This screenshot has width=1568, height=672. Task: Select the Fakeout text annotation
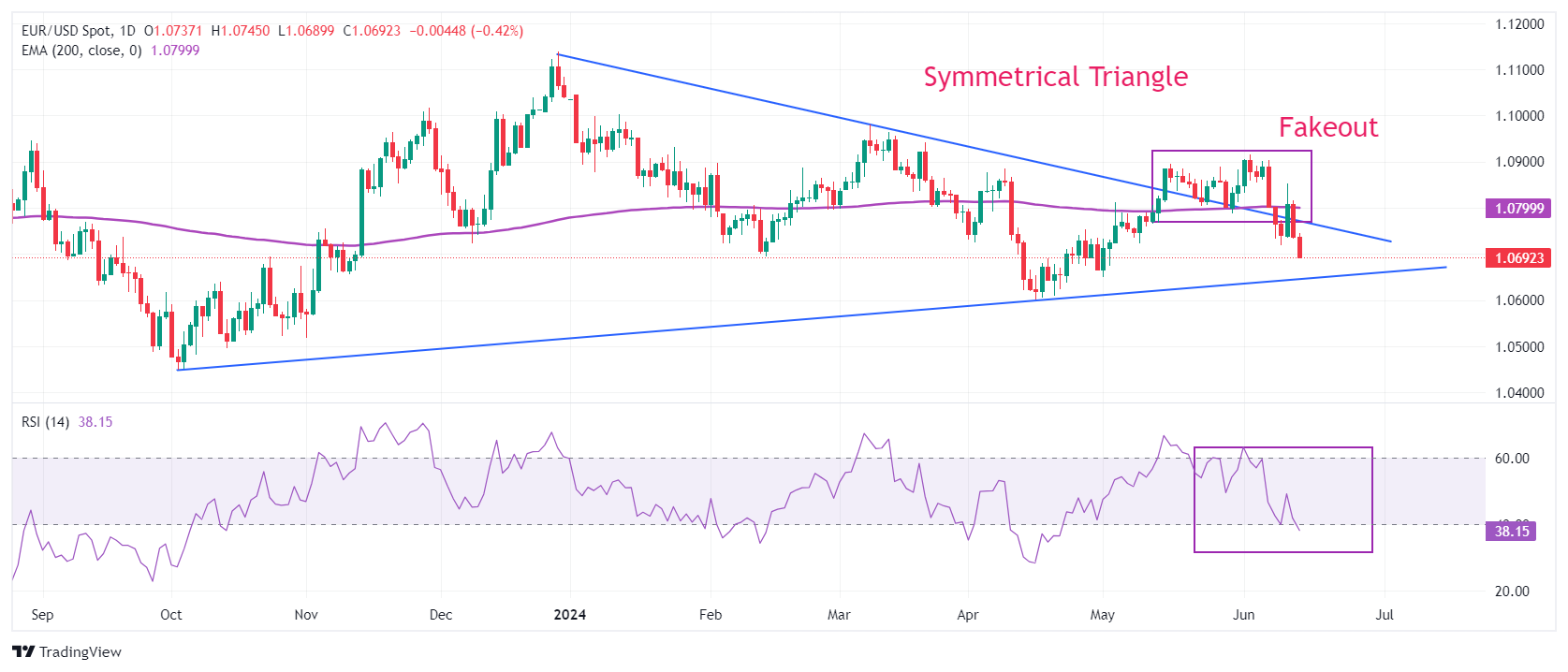[1328, 127]
